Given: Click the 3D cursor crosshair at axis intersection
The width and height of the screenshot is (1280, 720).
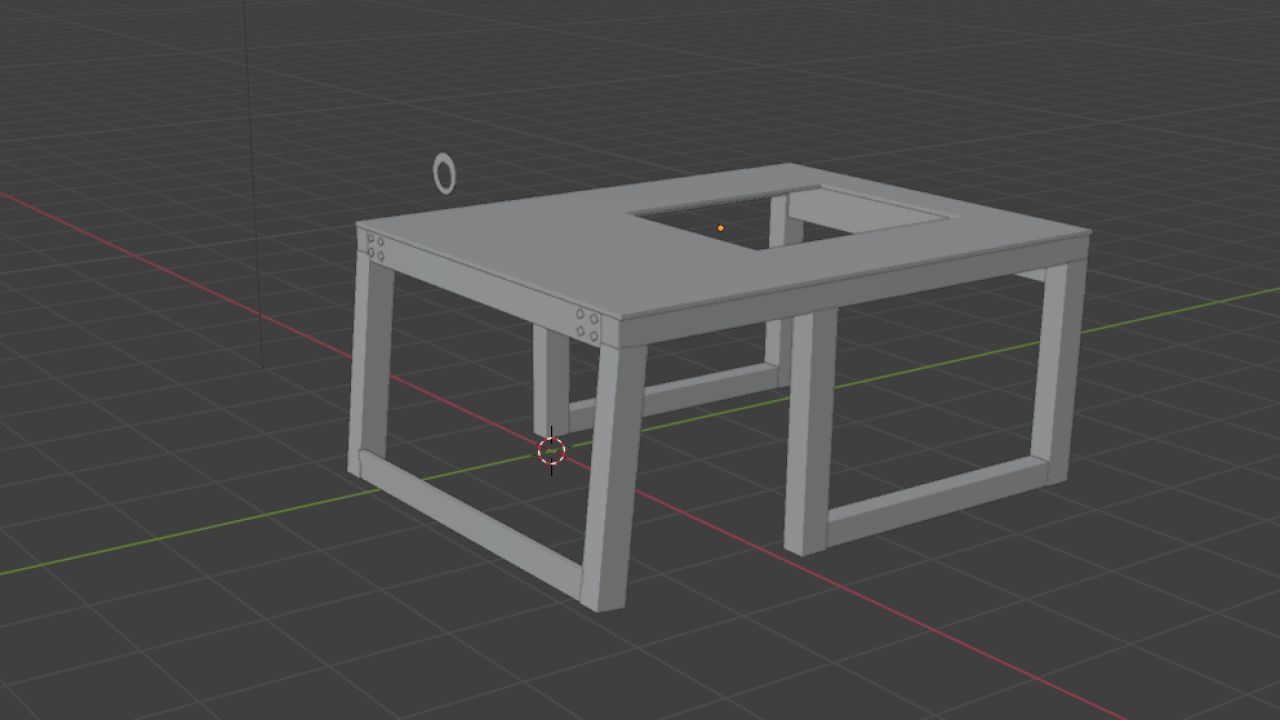Looking at the screenshot, I should point(551,451).
